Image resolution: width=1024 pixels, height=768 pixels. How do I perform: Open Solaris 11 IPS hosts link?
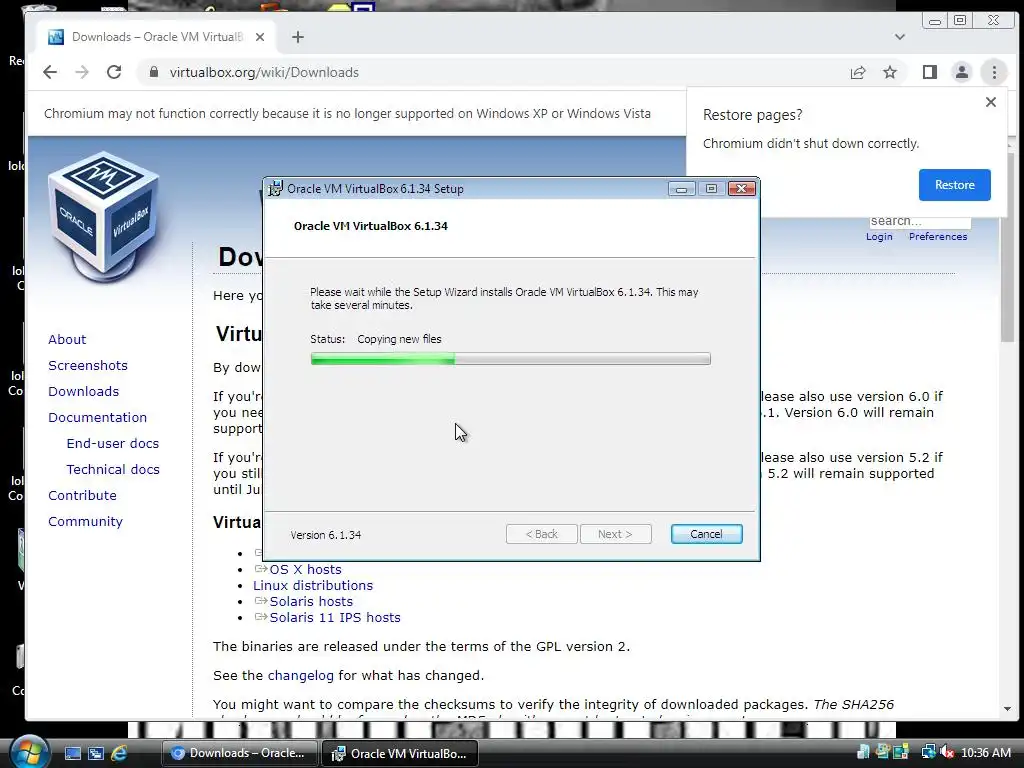[x=335, y=618]
